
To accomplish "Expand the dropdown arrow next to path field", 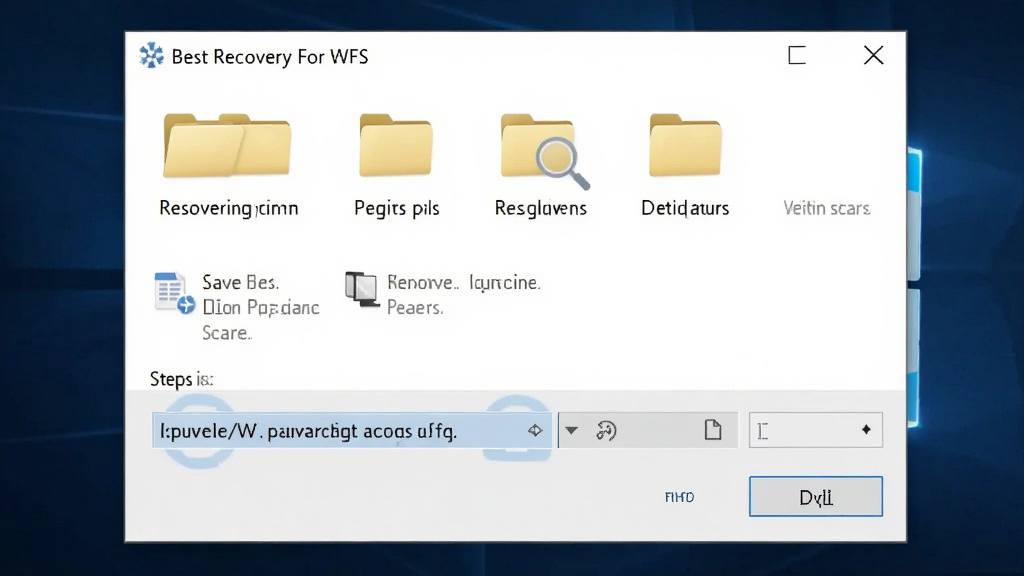I will tap(571, 430).
